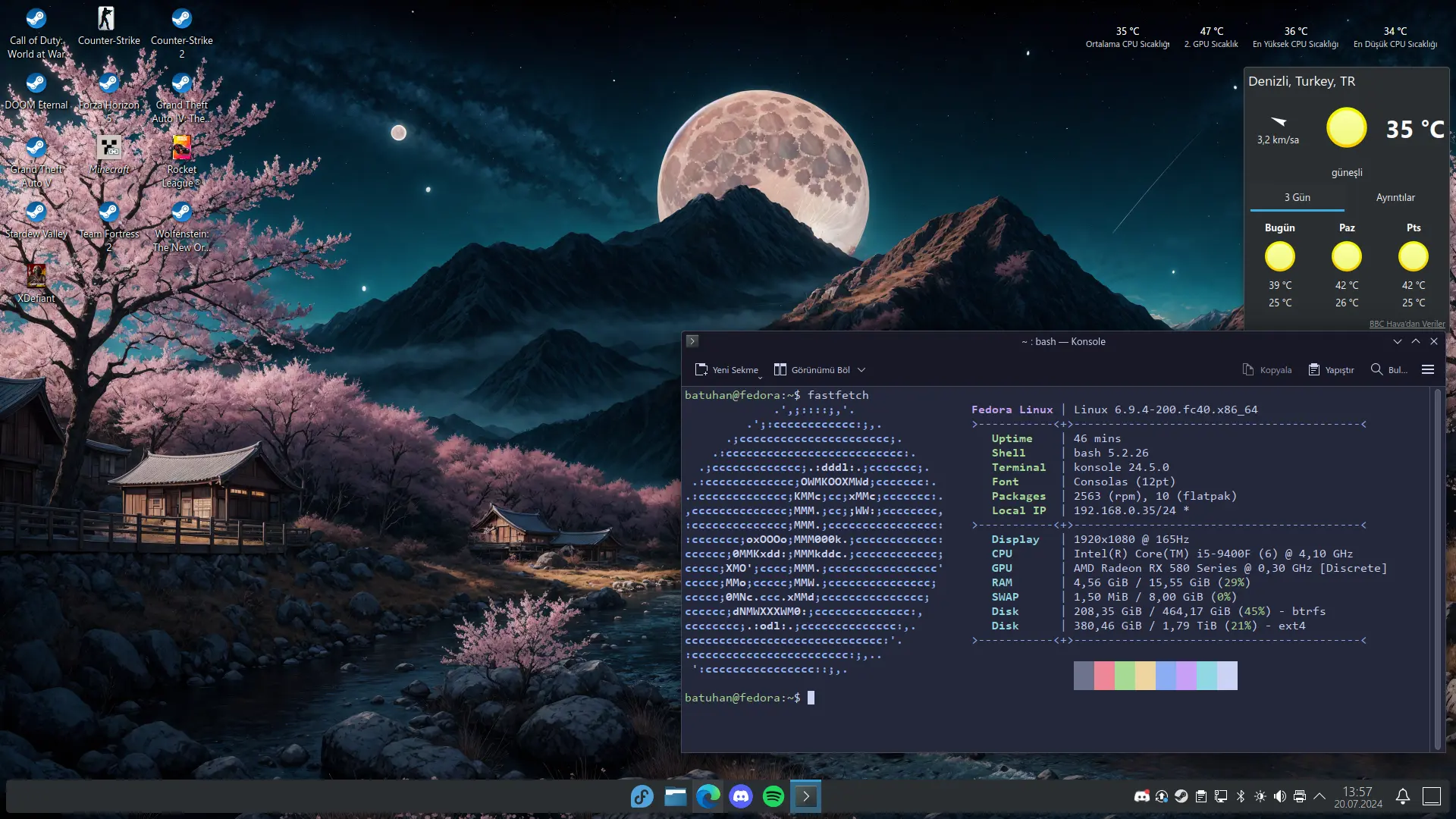Expand the Görünümü Böl dropdown arrow
The image size is (1456, 819).
click(x=861, y=370)
